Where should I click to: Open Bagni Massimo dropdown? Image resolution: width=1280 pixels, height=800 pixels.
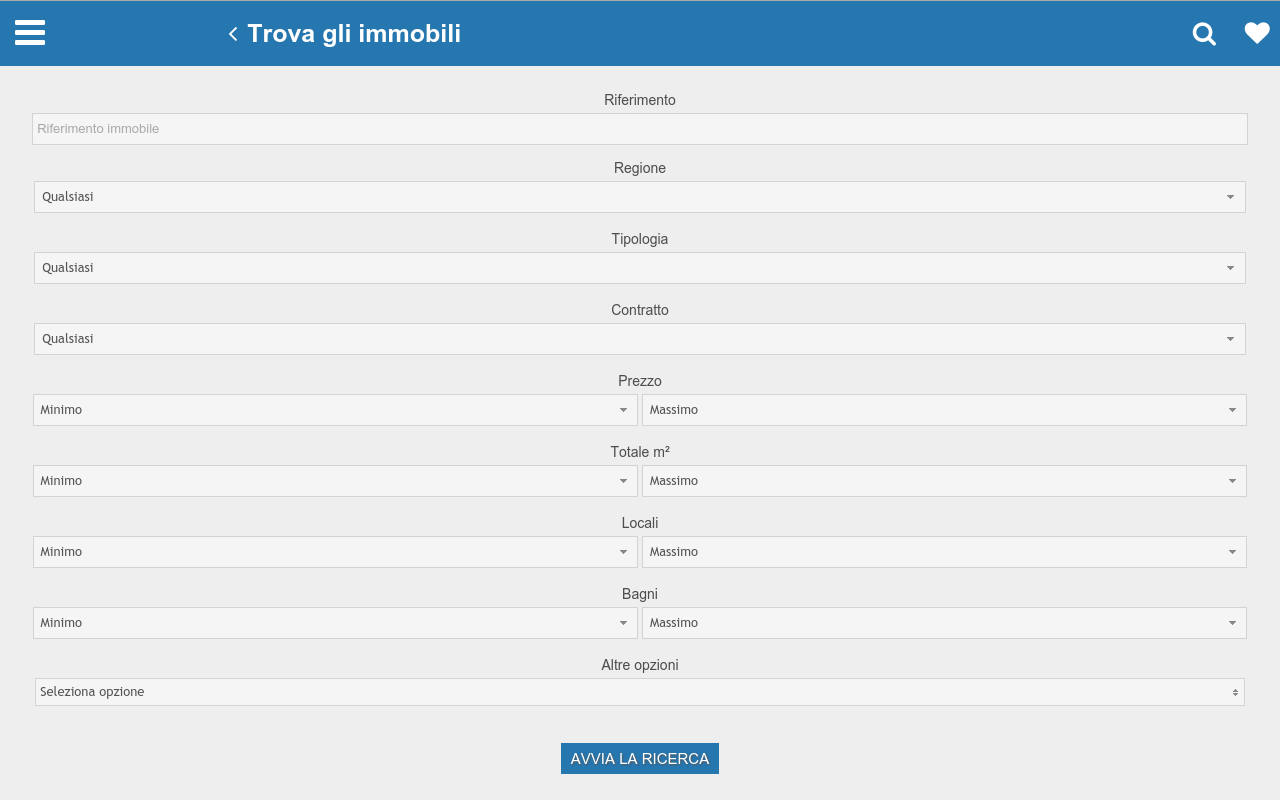[x=944, y=623]
